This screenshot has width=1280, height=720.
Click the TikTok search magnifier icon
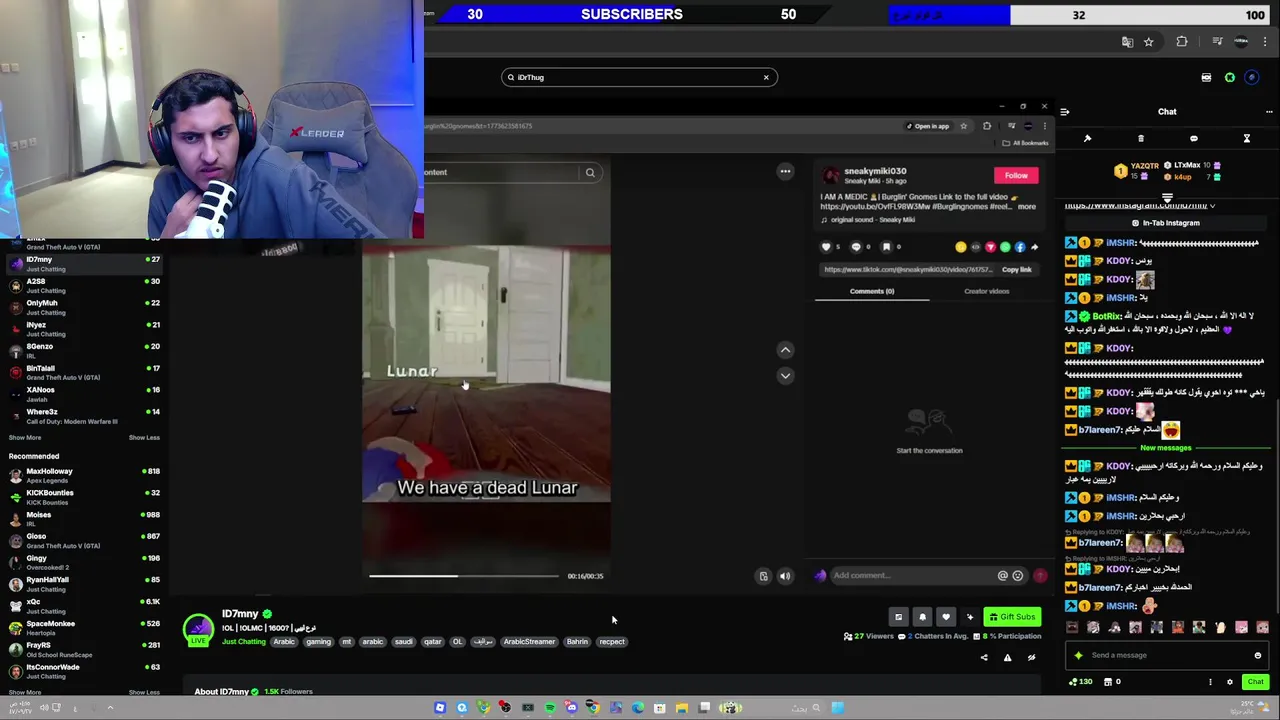(590, 173)
